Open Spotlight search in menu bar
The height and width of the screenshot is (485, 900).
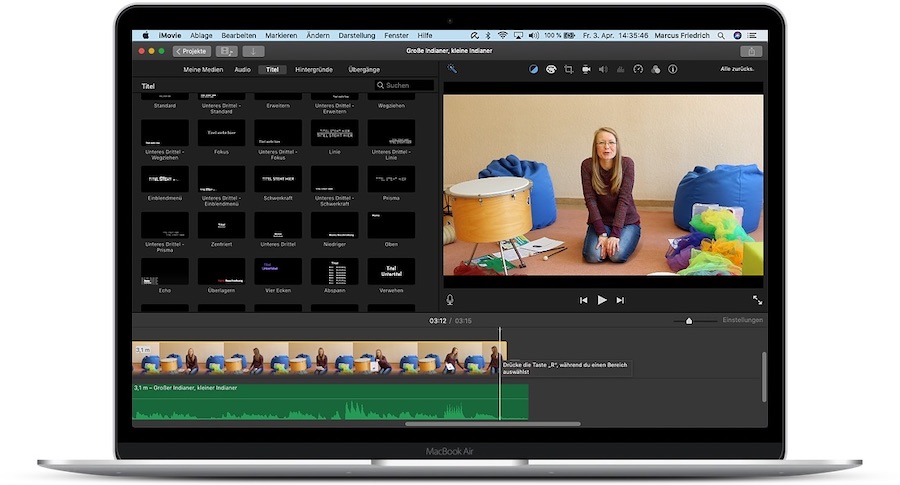(721, 36)
